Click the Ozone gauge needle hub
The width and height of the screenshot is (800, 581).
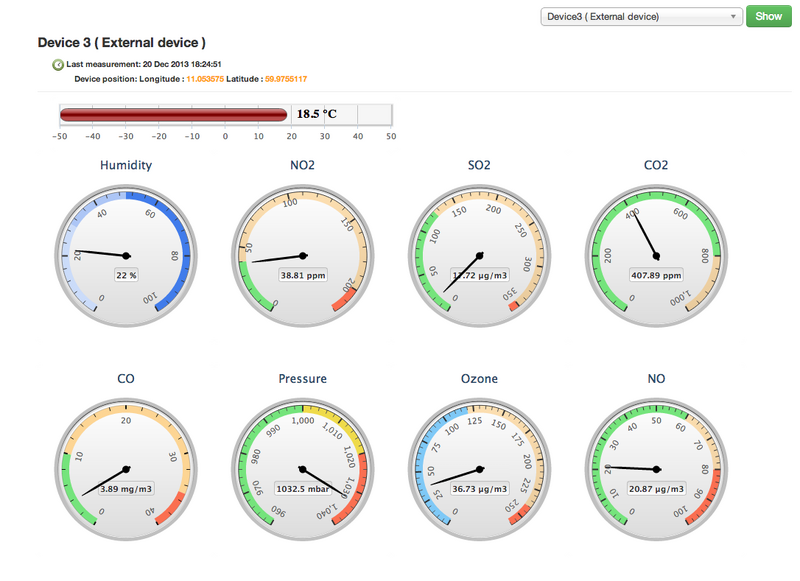[x=480, y=469]
